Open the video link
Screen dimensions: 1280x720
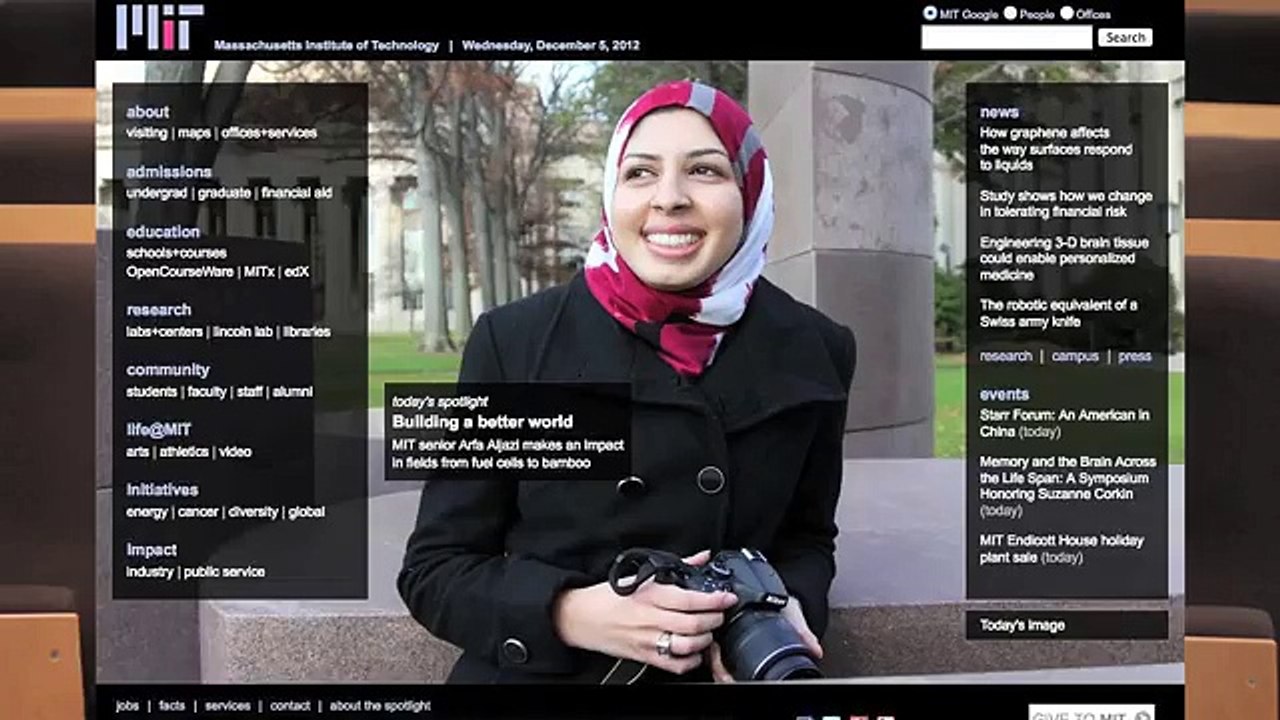point(236,452)
